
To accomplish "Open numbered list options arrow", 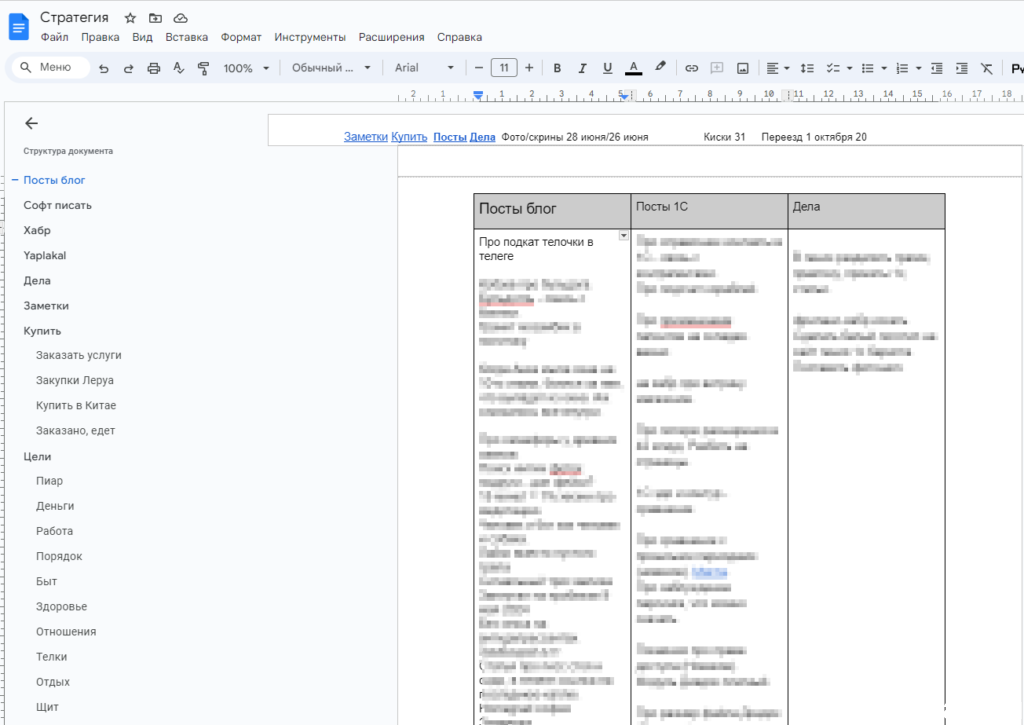I will click(919, 68).
